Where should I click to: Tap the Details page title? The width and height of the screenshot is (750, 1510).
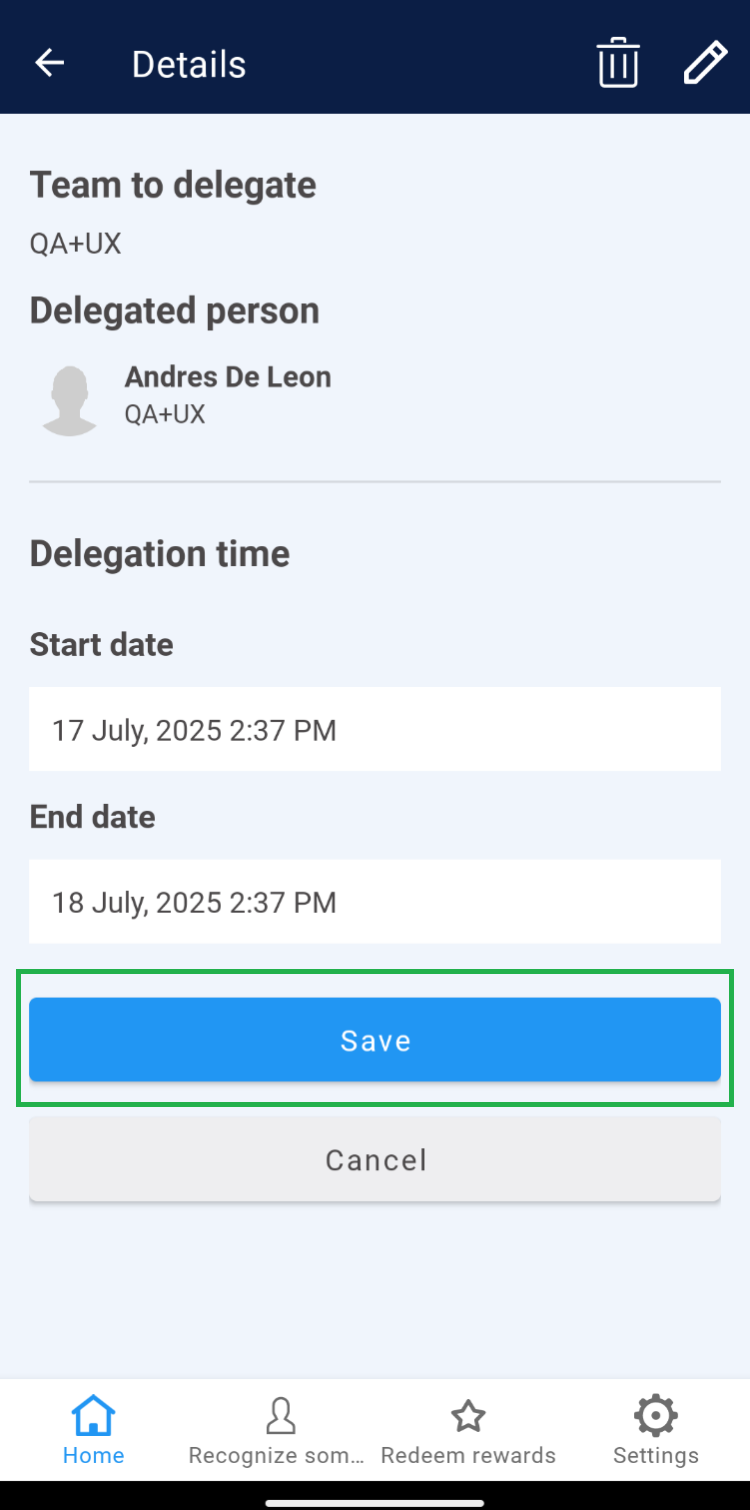[x=189, y=64]
